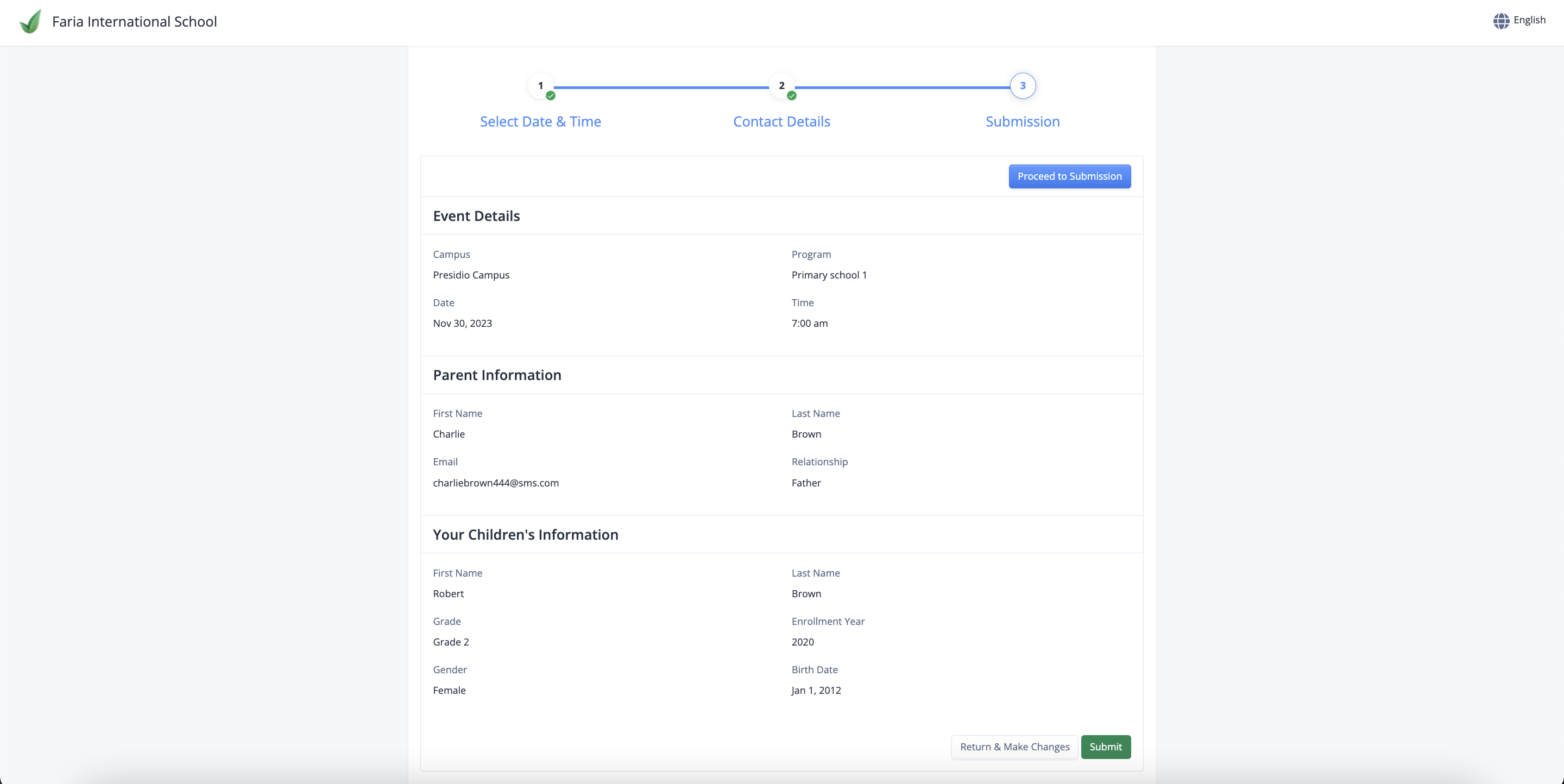Click step 1 circle in progress bar
The image size is (1564, 784).
[x=540, y=86]
